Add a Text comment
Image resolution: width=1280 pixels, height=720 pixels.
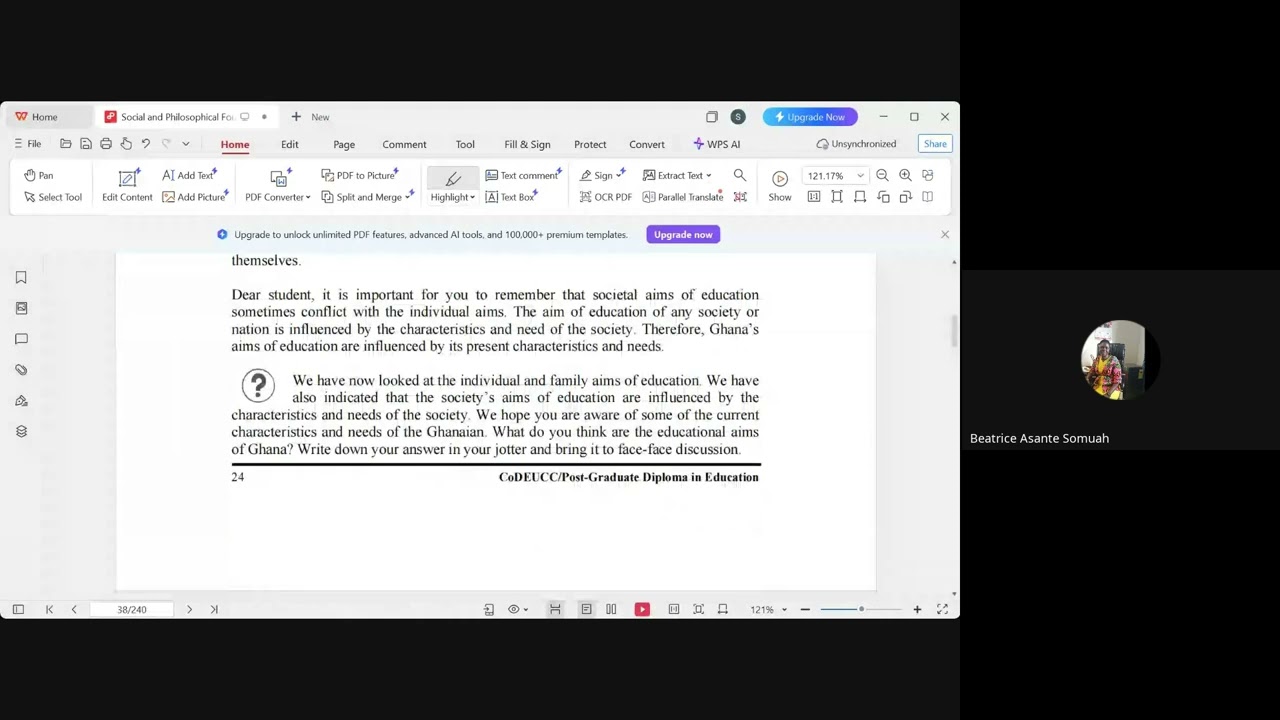(523, 175)
